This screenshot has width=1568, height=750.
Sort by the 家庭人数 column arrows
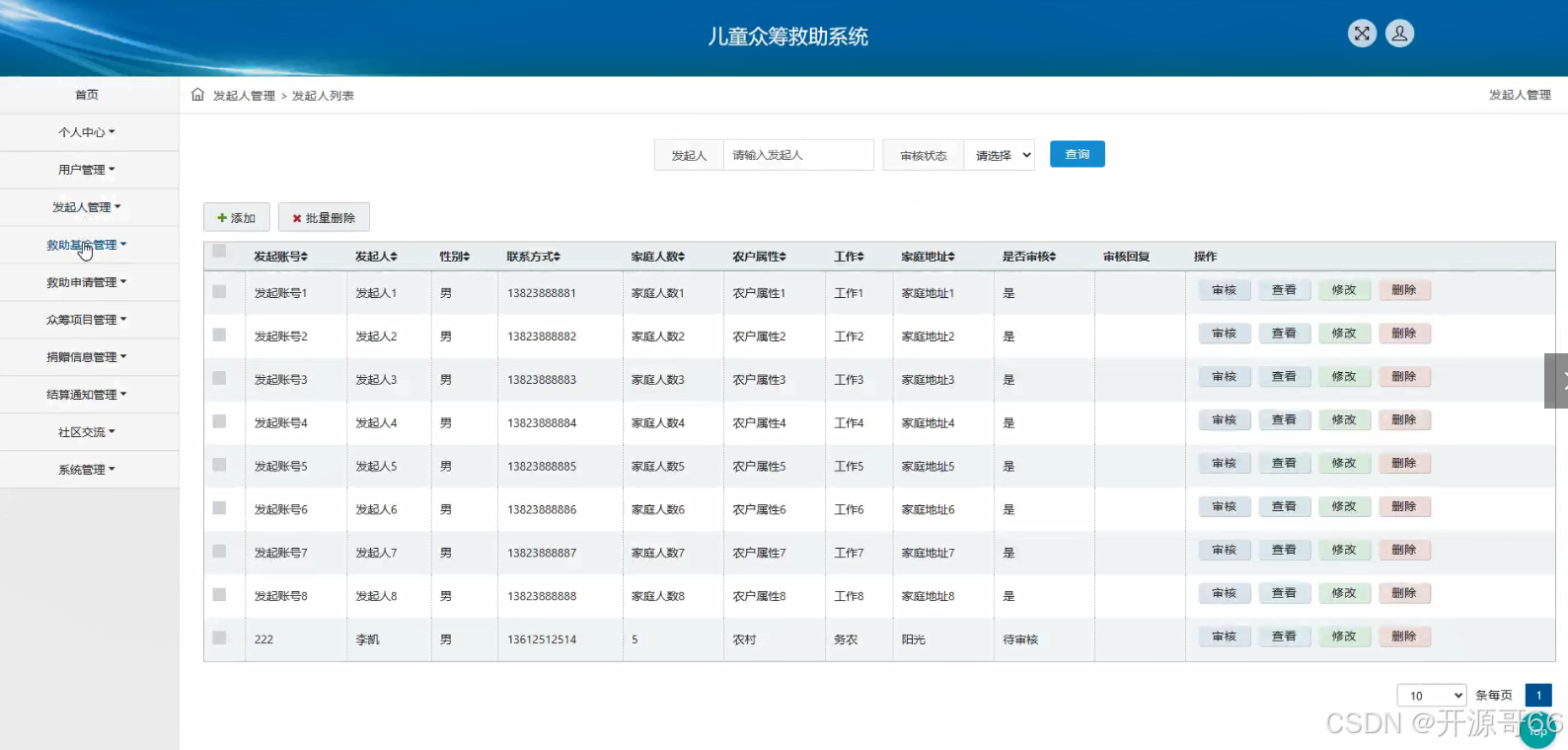click(x=681, y=257)
